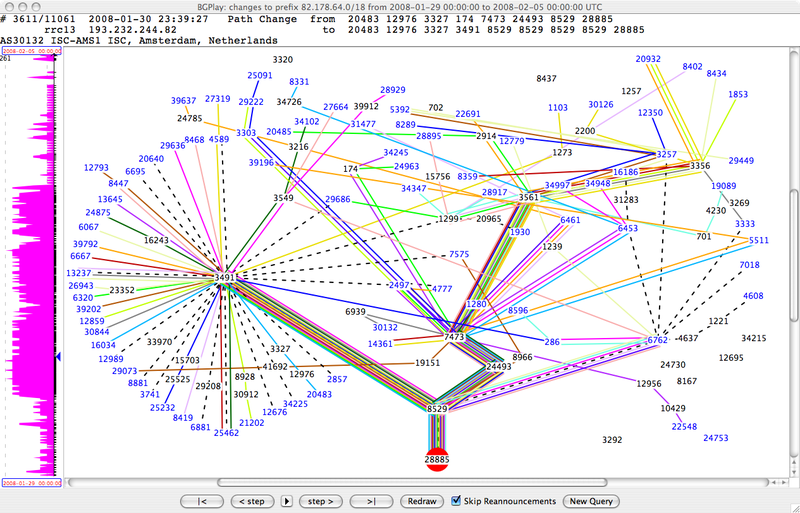Select AS node 7018 label
This screenshot has width=800, height=513.
[x=749, y=264]
